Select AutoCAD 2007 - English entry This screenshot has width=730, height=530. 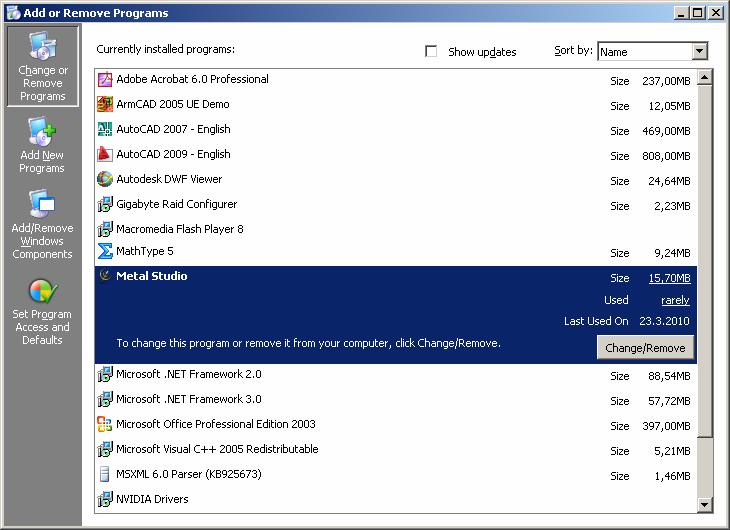click(x=396, y=129)
